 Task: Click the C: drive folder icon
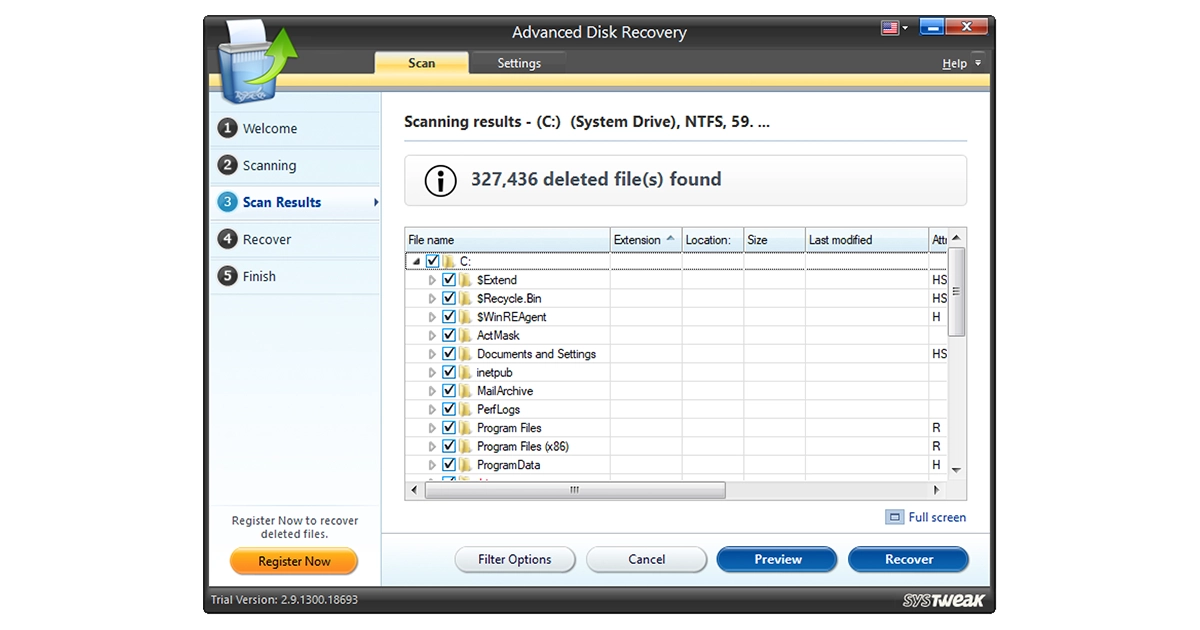[x=448, y=261]
